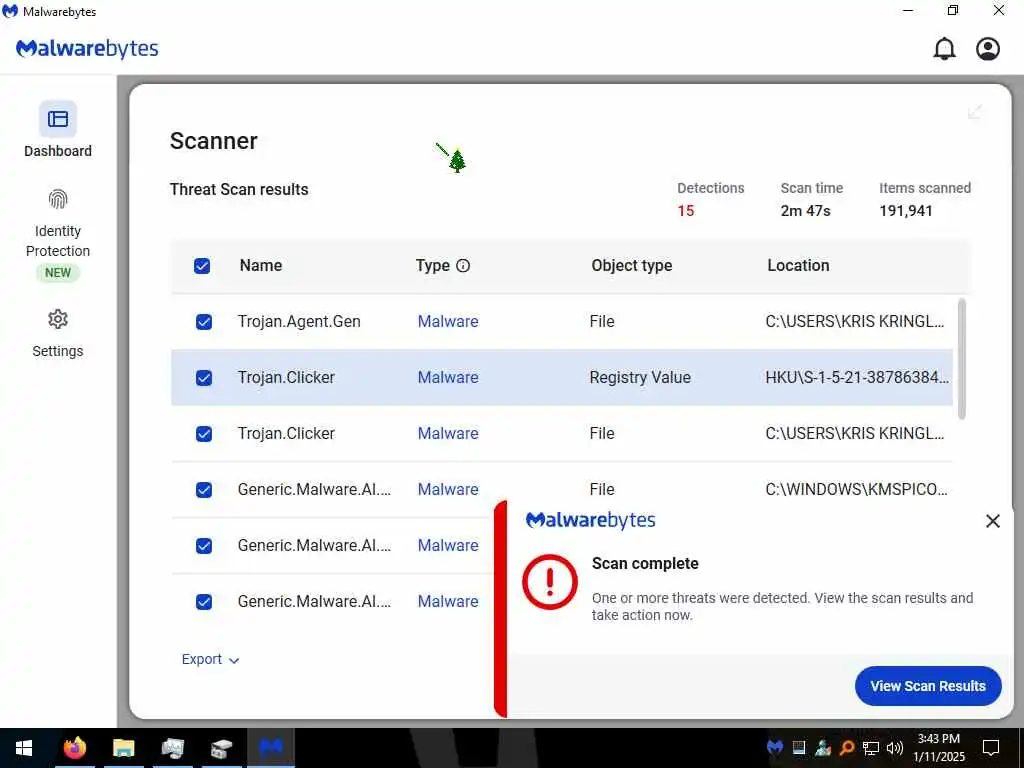1024x768 pixels.
Task: Sort by Object type column header
Action: [x=632, y=266]
